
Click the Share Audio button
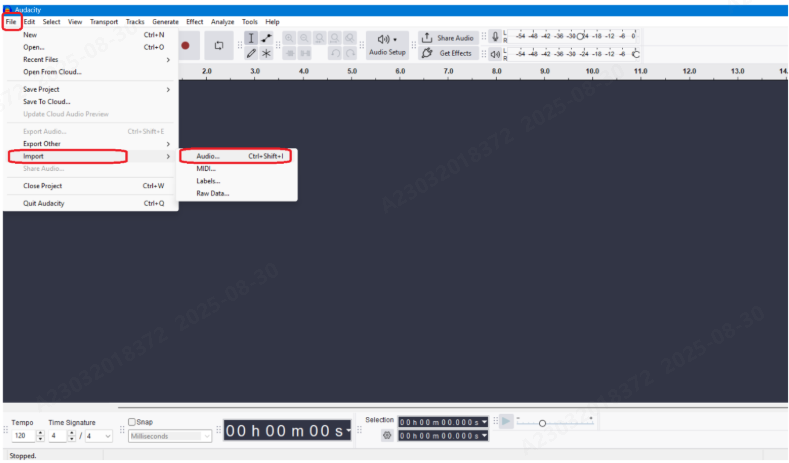click(x=448, y=38)
